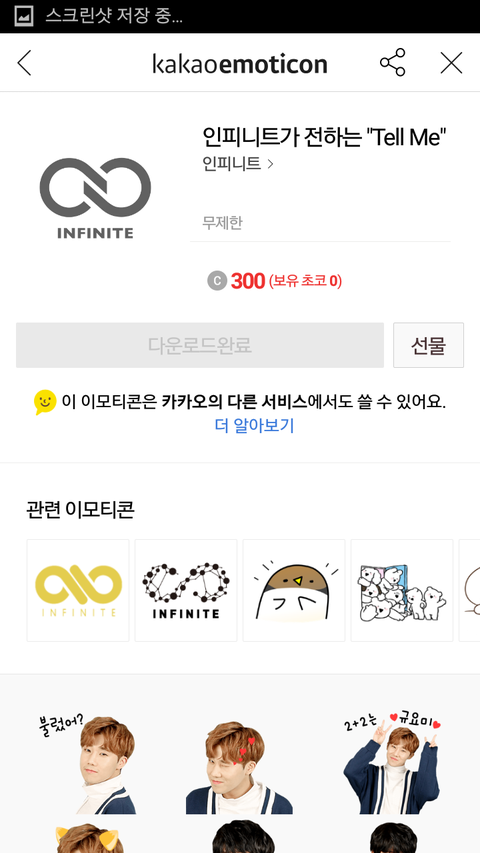Click the 선물 gift button
480x853 pixels.
click(428, 345)
